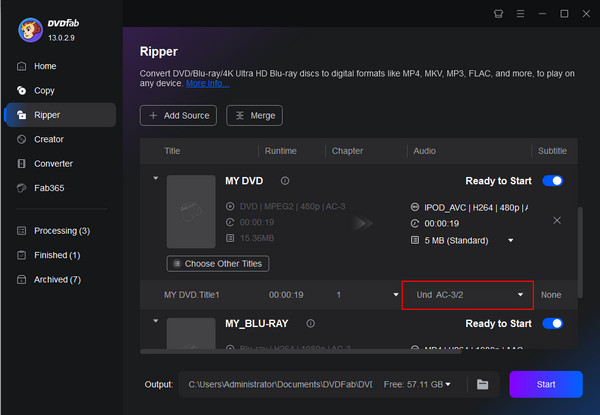This screenshot has width=600, height=415.
Task: Remove MY DVD task with X
Action: [557, 220]
